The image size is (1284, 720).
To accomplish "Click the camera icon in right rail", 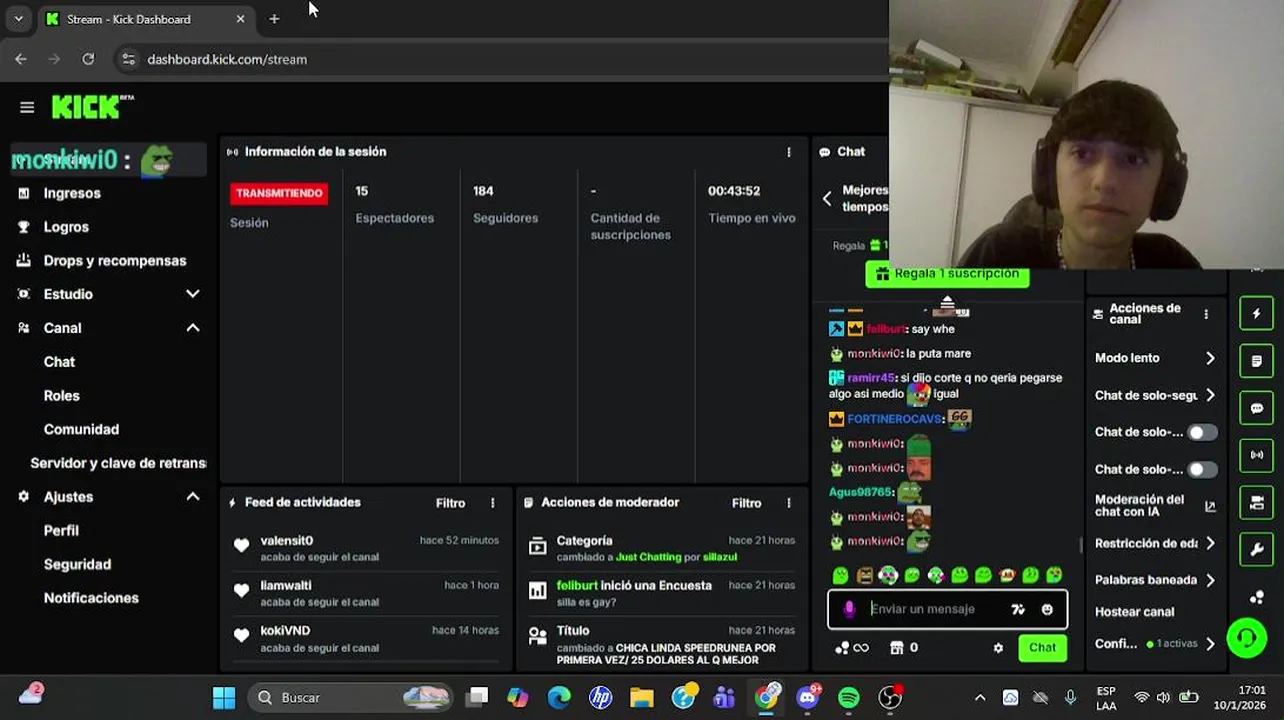I will click(1257, 502).
